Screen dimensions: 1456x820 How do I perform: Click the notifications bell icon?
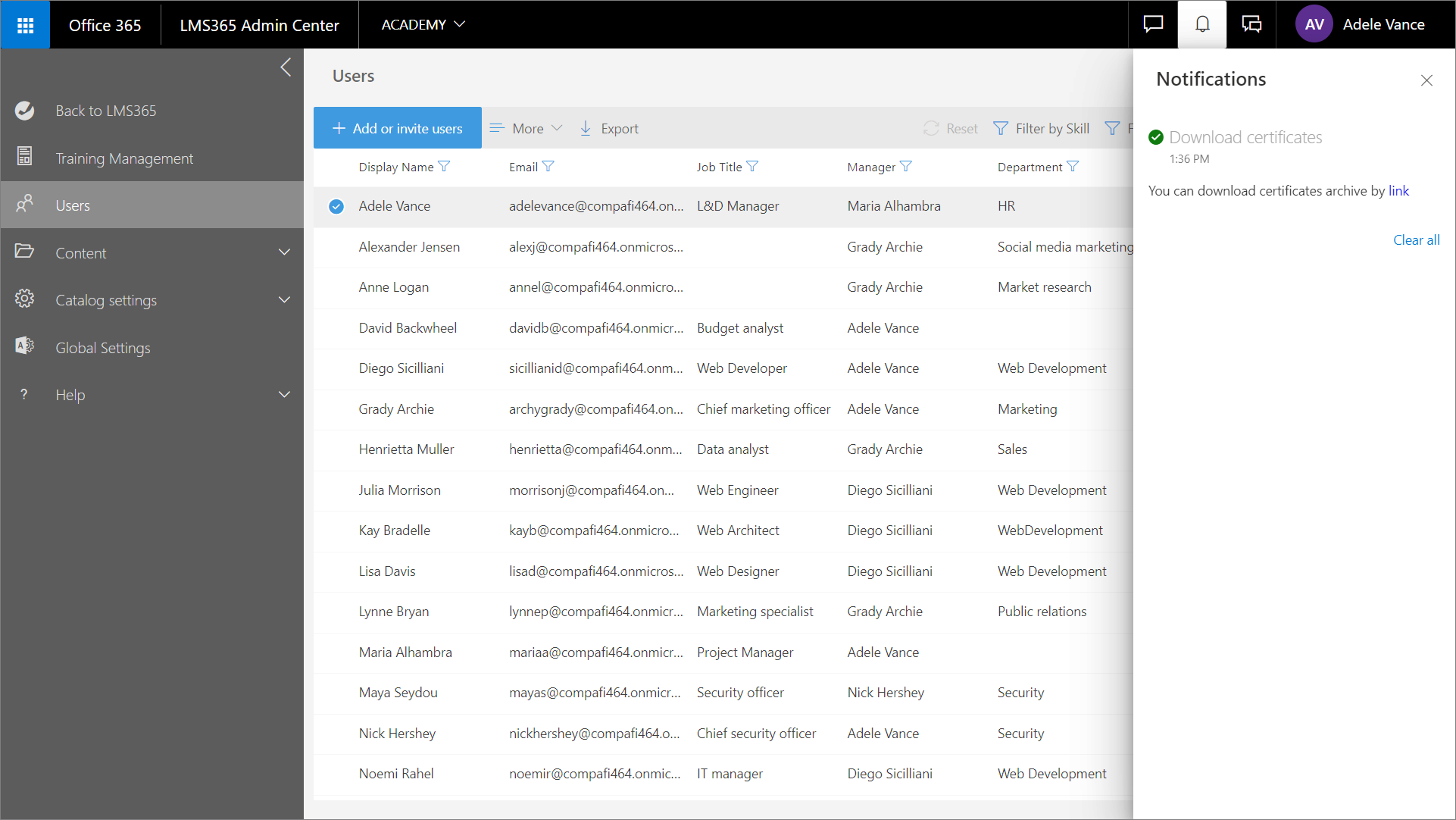(1202, 25)
